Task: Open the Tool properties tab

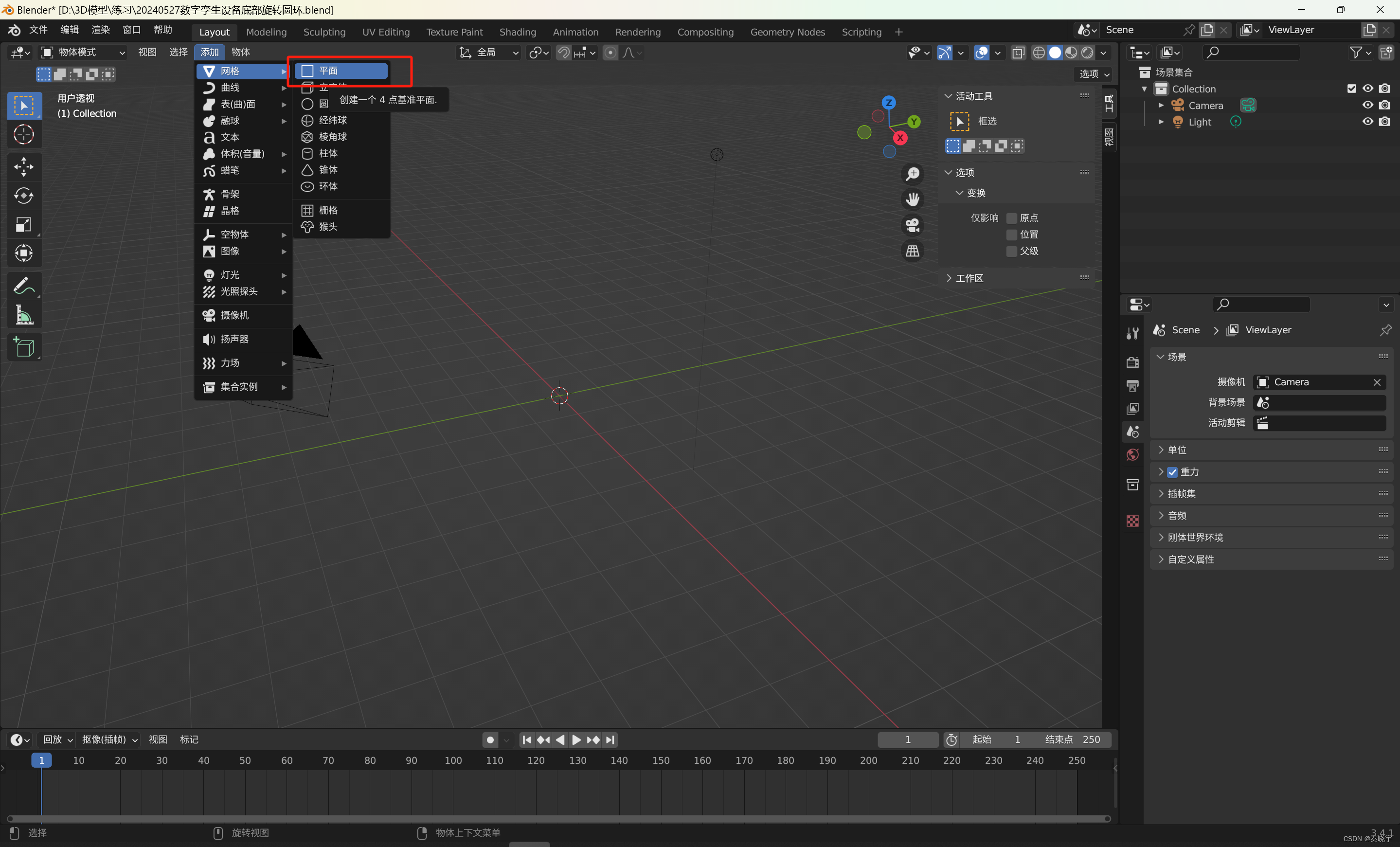Action: tap(1132, 333)
